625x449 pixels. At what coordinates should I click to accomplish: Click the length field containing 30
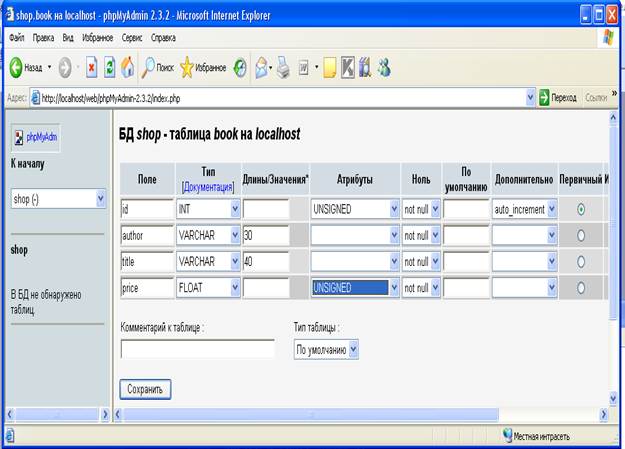coord(266,236)
